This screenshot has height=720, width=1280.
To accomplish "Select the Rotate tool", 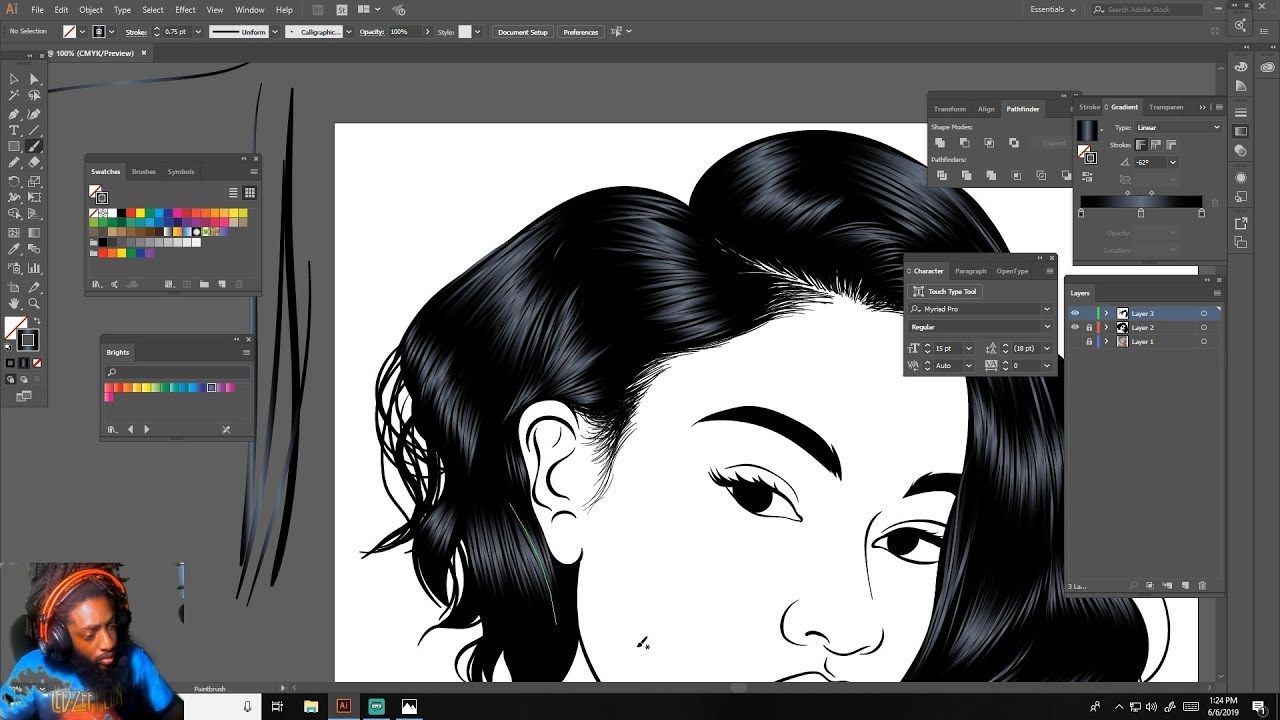I will pyautogui.click(x=14, y=182).
